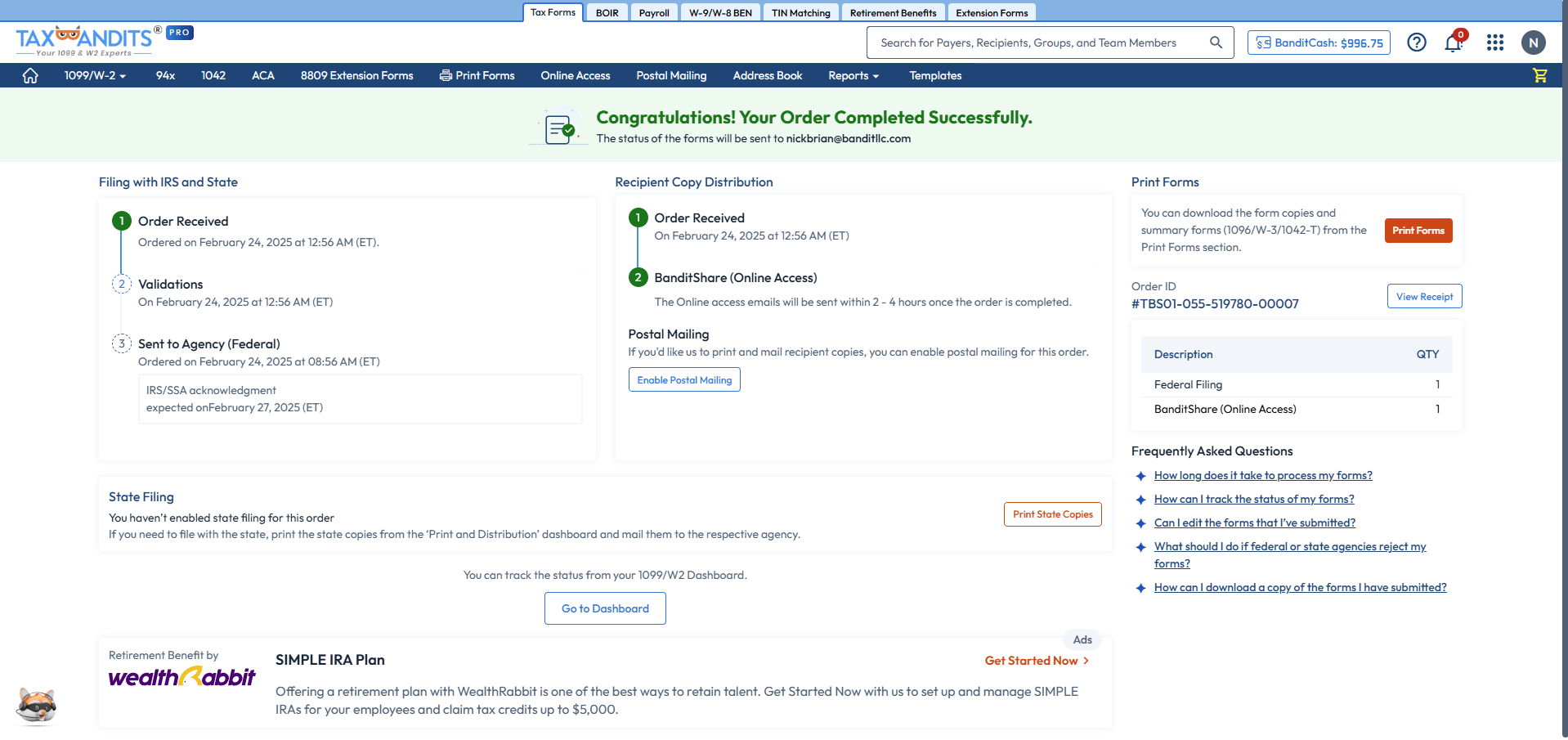Expand the 1099/W-2 dropdown menu
This screenshot has height=740, width=1568.
pyautogui.click(x=95, y=75)
